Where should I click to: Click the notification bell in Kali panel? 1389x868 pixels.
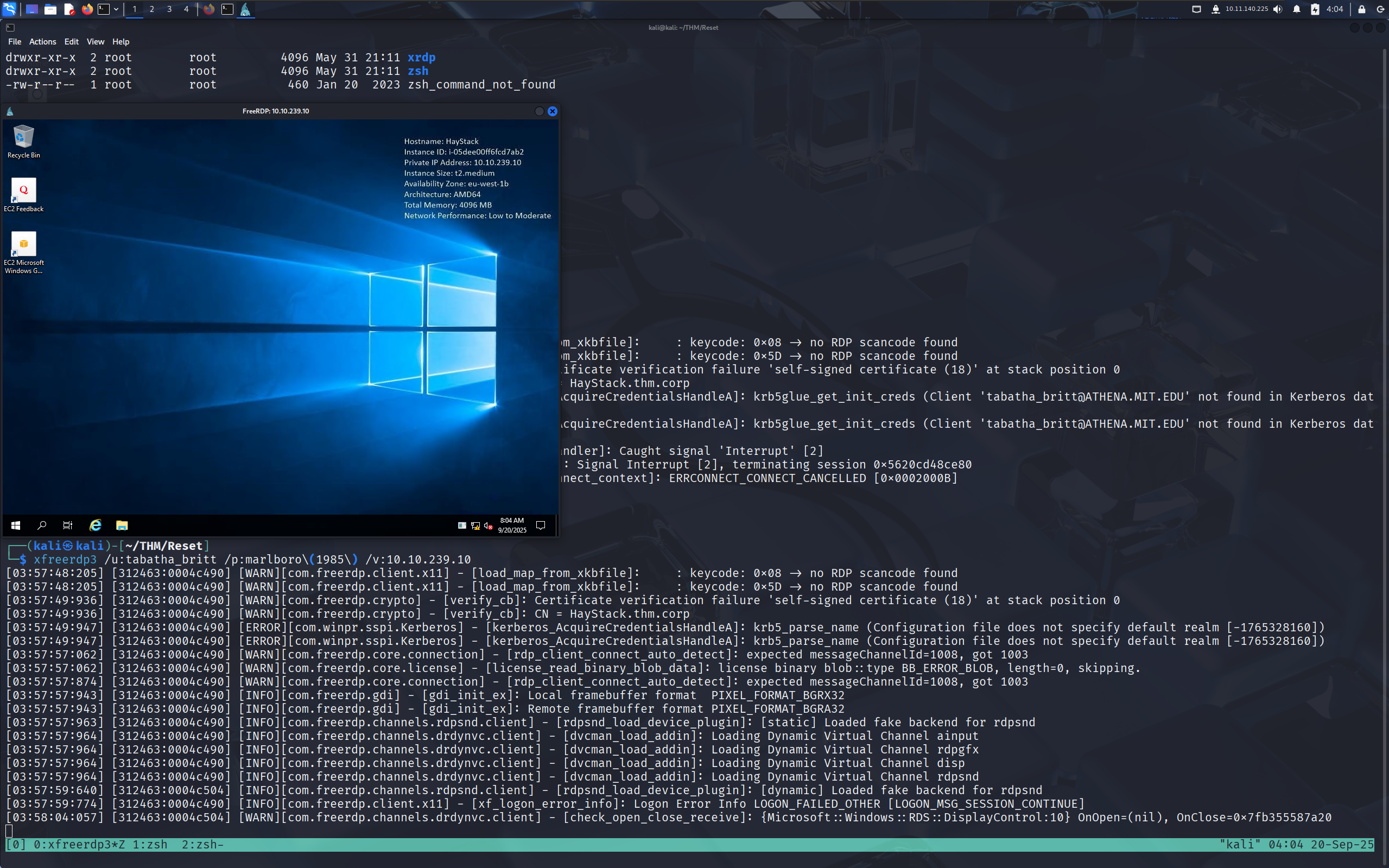1297,9
